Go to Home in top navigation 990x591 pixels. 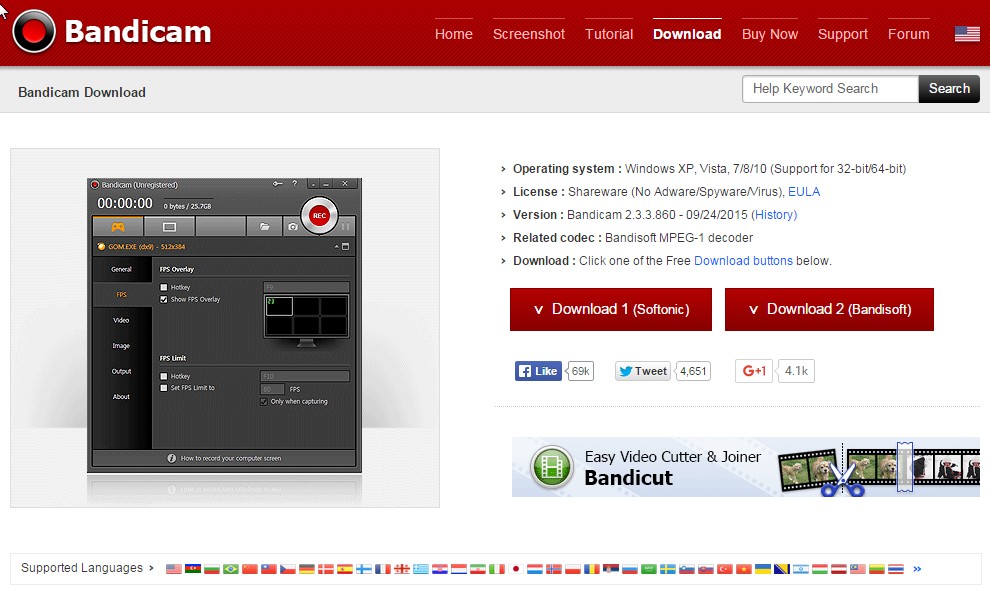tap(453, 34)
